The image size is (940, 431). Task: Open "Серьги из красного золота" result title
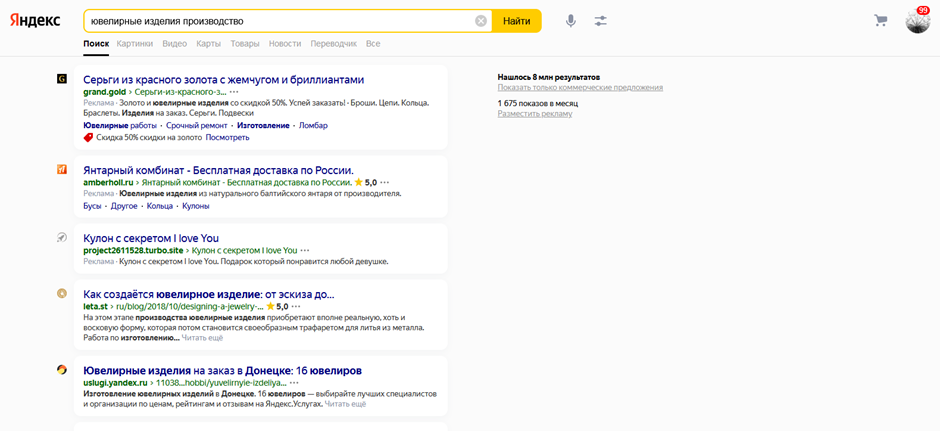[x=224, y=80]
